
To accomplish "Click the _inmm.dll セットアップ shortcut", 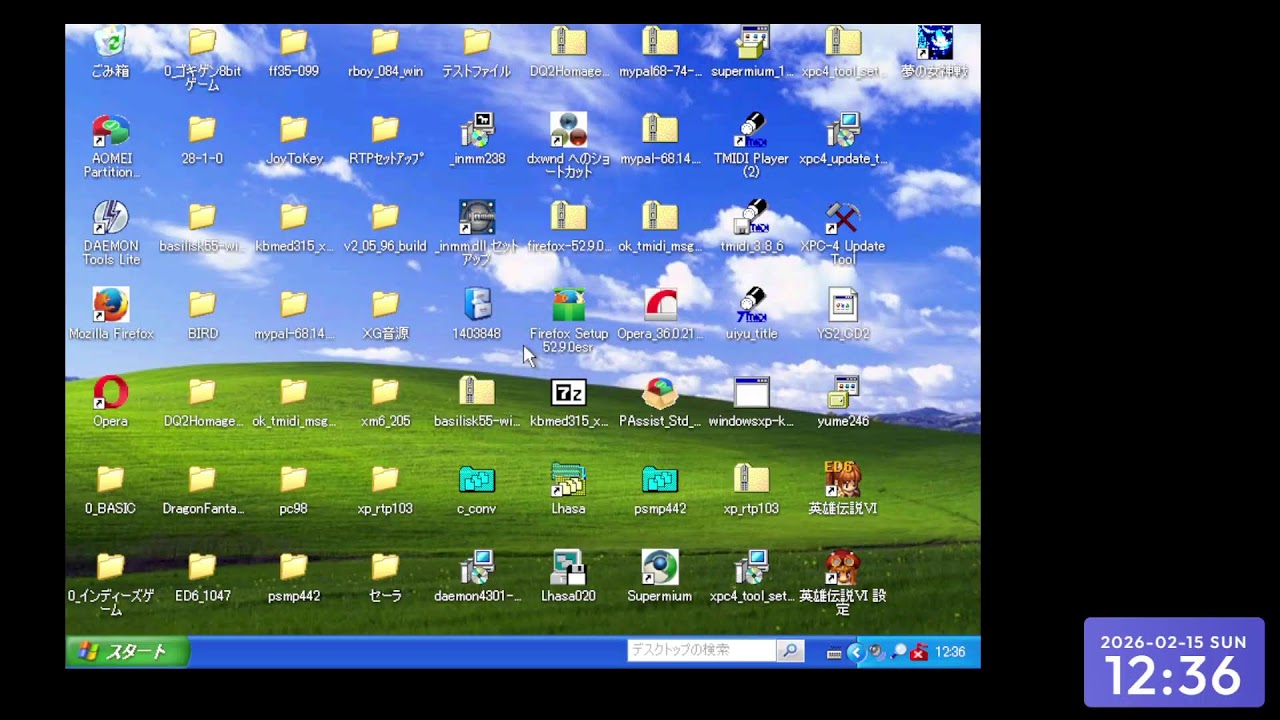I will (477, 217).
